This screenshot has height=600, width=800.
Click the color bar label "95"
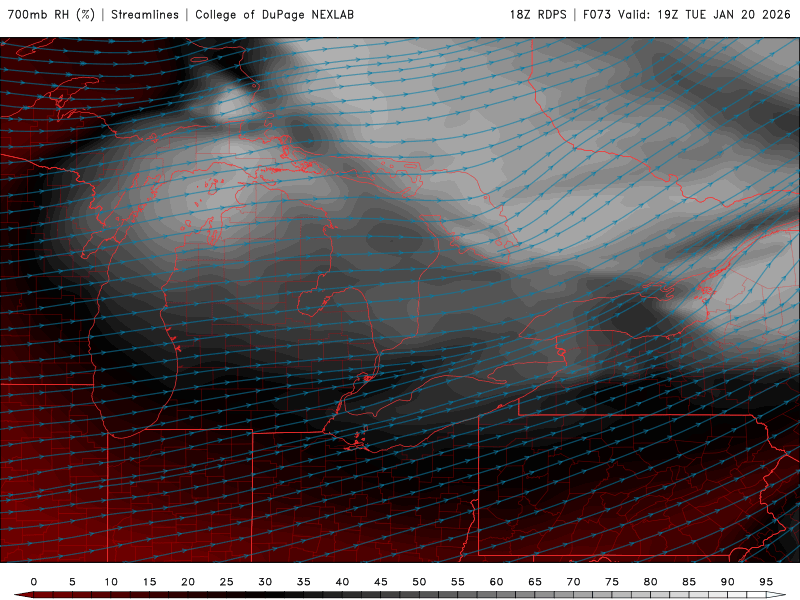coord(766,582)
